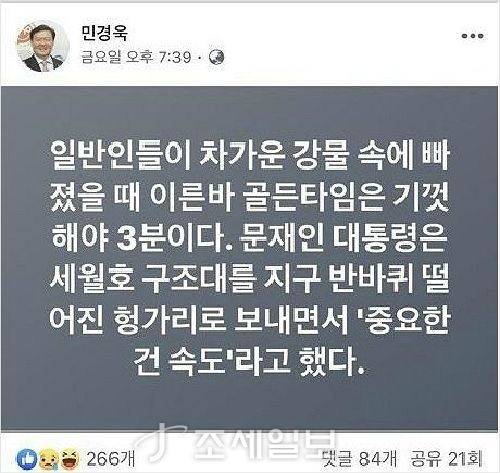Click the sad crying reaction emoji

pos(49,459)
